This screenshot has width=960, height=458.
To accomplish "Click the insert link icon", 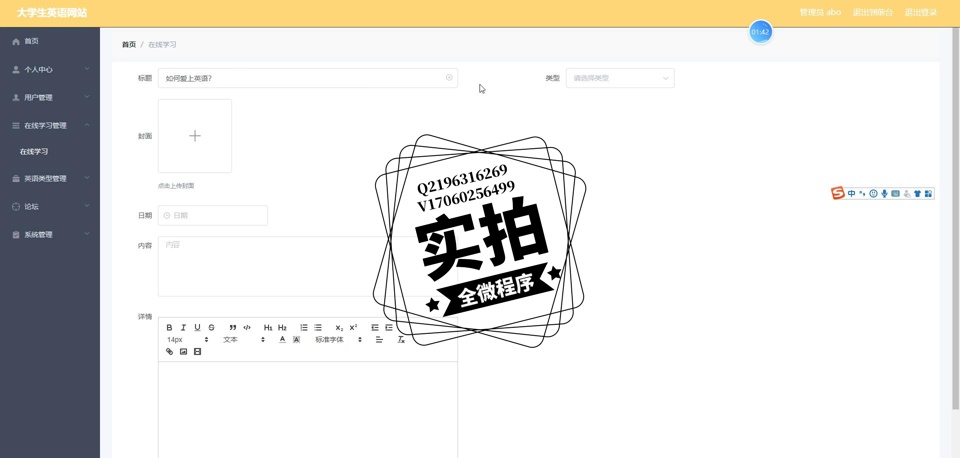I will tap(169, 352).
